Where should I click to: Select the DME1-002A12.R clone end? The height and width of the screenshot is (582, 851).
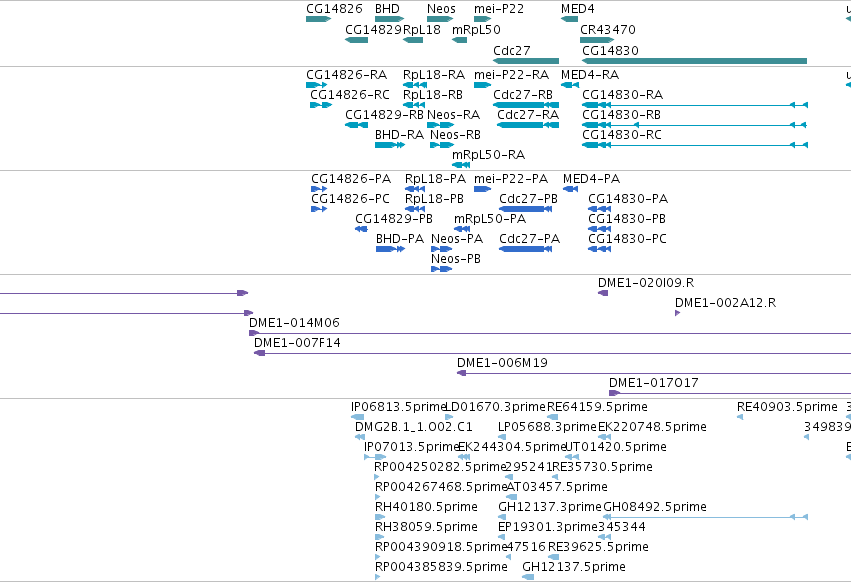pyautogui.click(x=677, y=313)
